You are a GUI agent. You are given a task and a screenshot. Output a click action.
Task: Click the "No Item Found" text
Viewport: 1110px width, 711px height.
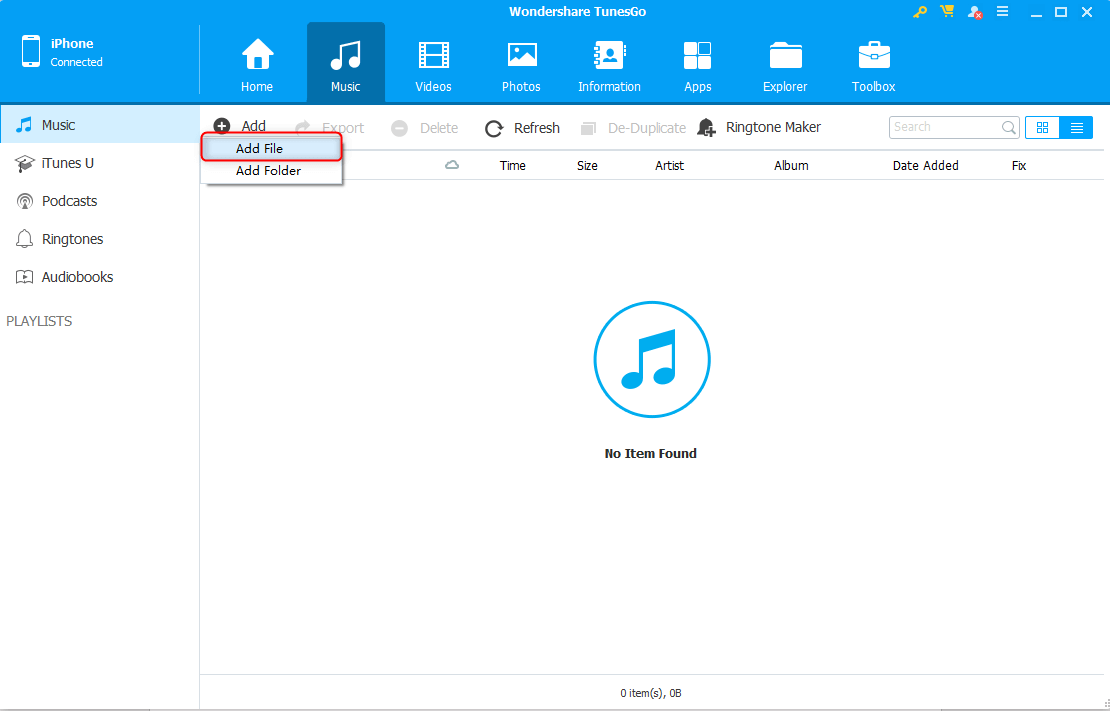click(x=651, y=453)
